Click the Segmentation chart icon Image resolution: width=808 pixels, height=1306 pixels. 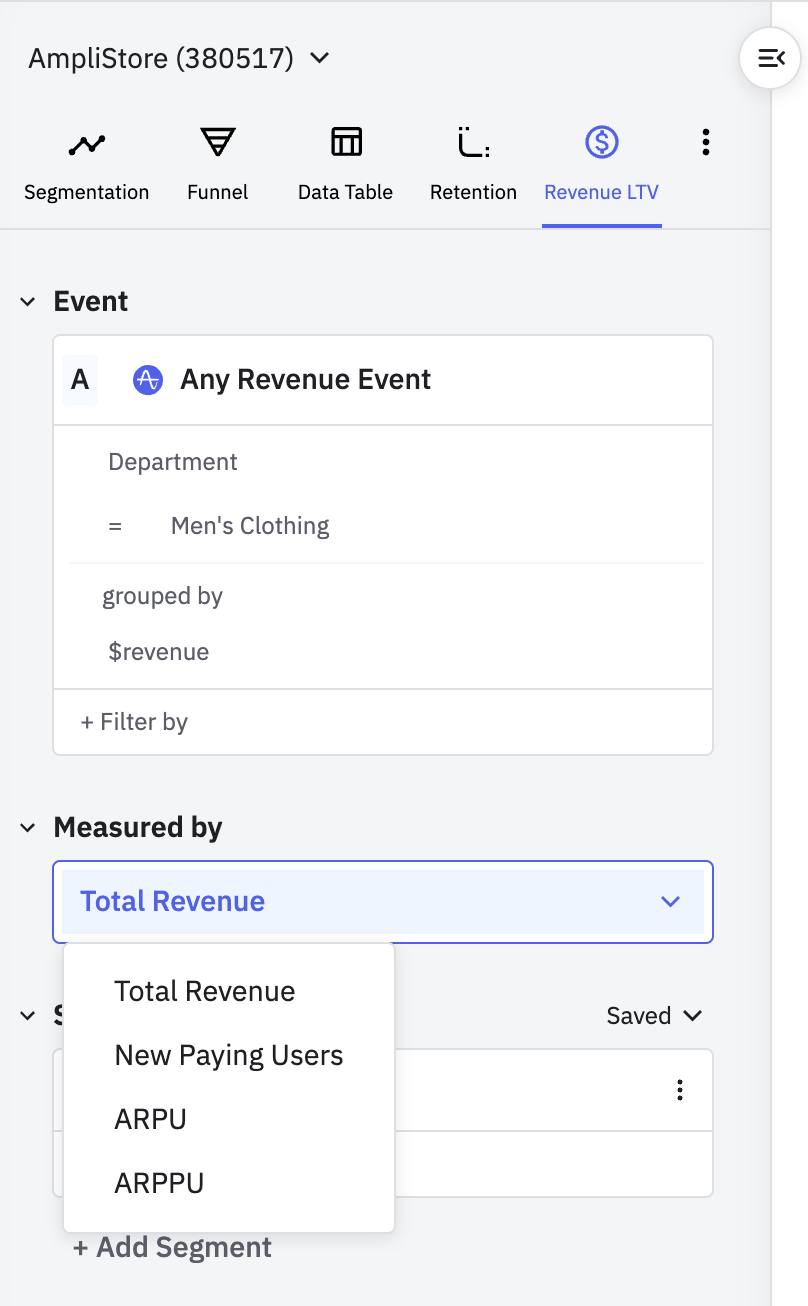point(87,145)
